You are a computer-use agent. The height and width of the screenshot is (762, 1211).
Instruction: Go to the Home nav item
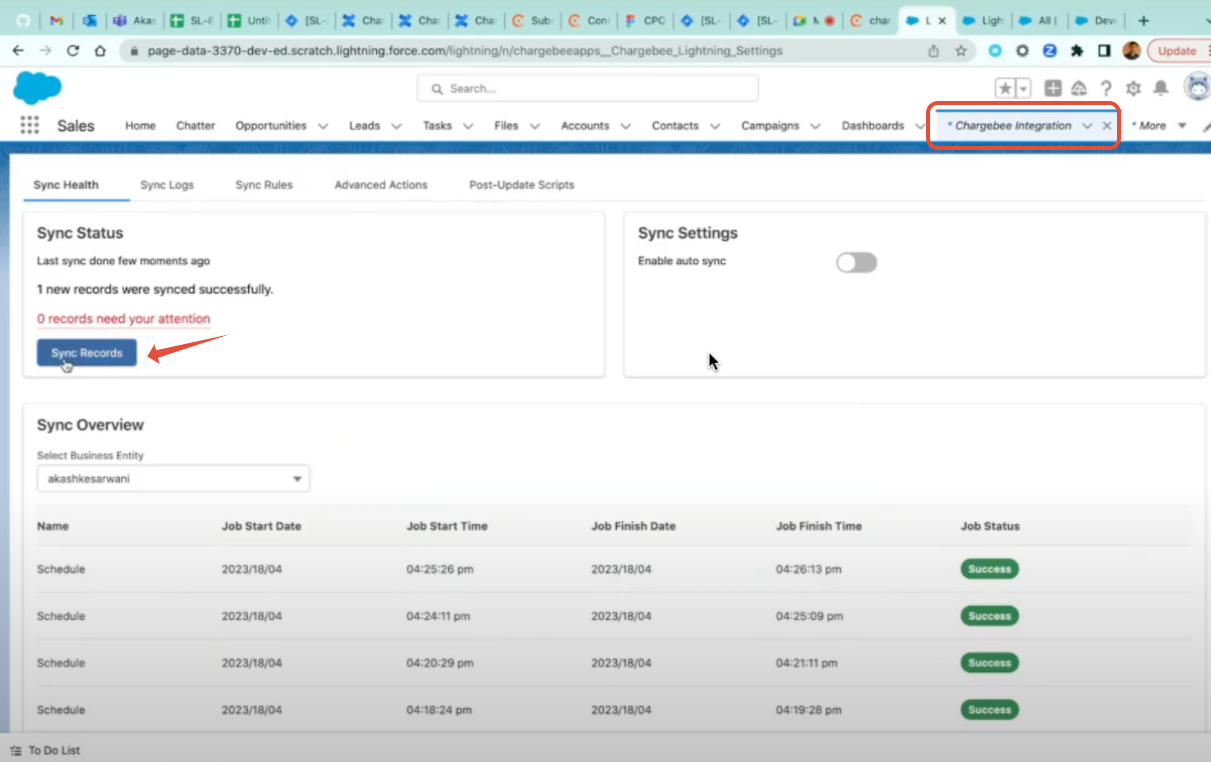140,126
